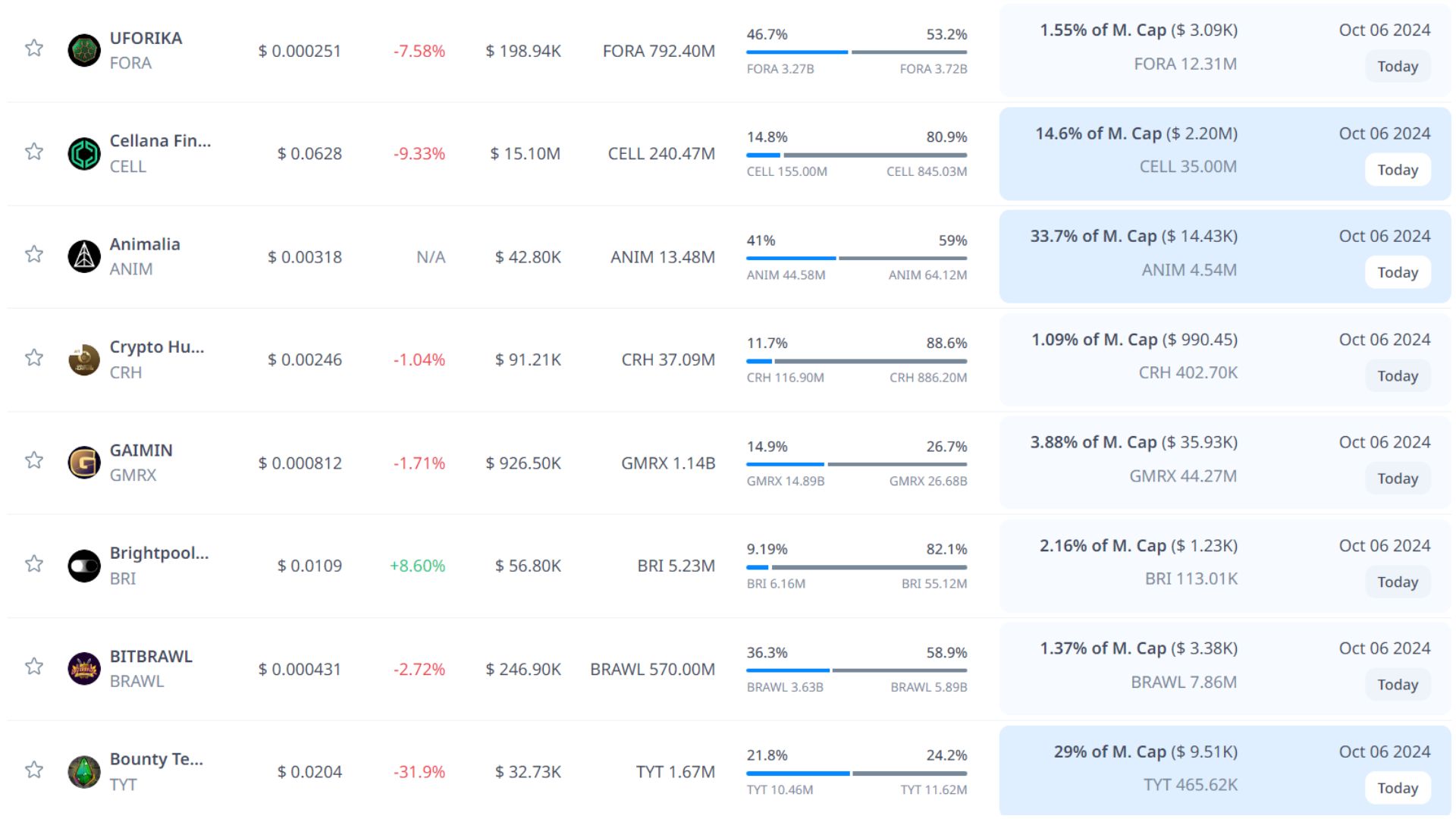Favorite UFORIKA with the star toggle
This screenshot has width=1456, height=819.
coord(34,49)
